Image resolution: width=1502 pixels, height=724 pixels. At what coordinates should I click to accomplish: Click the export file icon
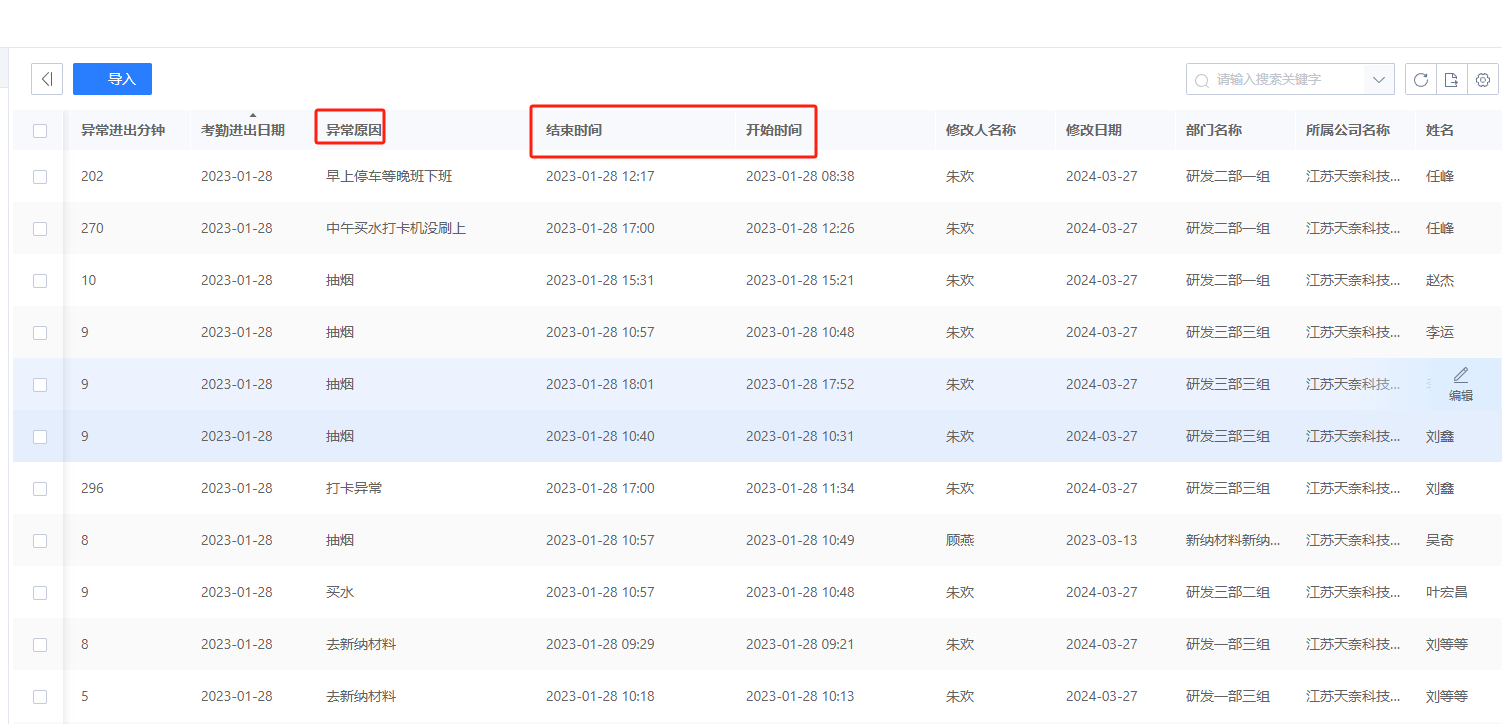(x=1451, y=79)
